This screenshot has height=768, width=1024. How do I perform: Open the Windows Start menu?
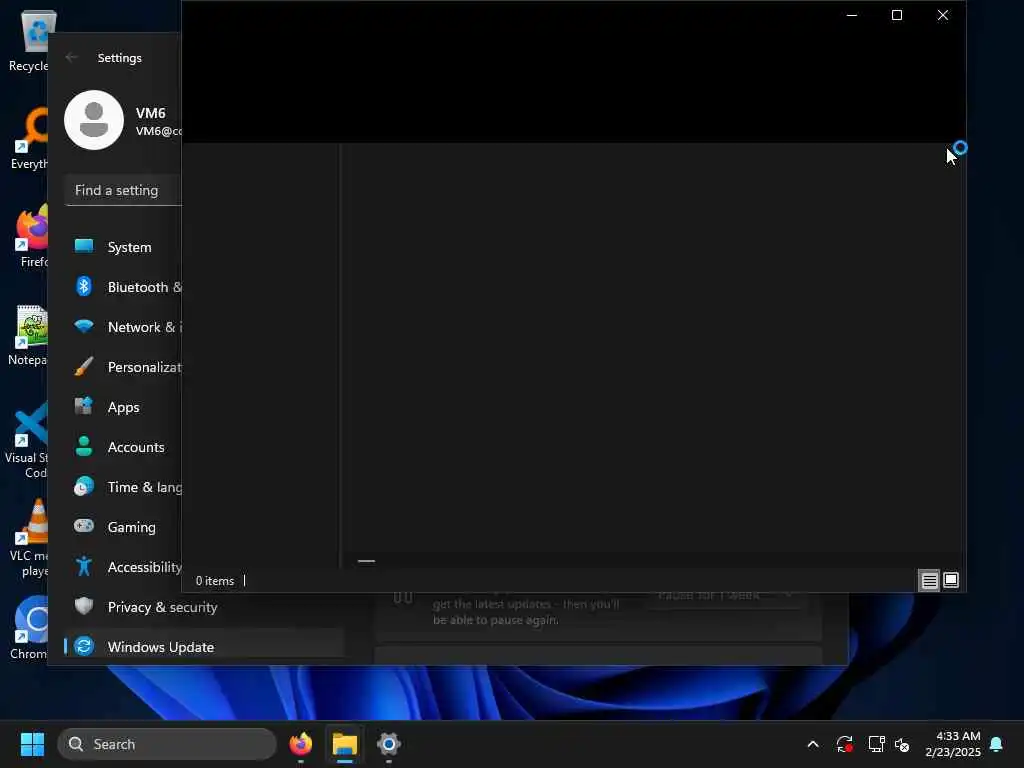coord(32,744)
